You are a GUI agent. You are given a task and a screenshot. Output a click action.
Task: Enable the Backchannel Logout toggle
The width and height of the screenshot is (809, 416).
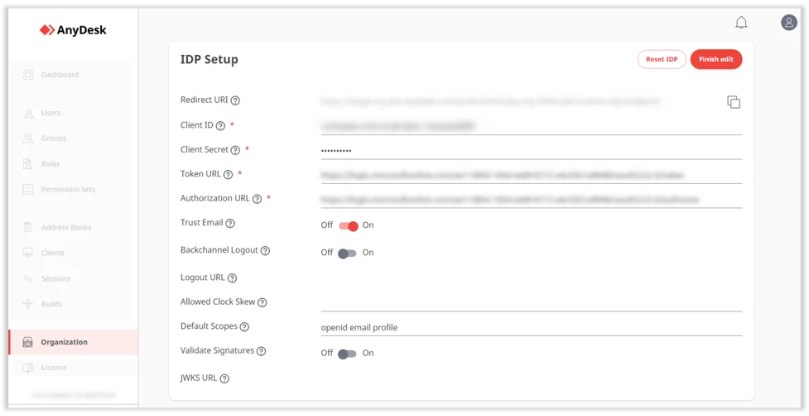347,253
